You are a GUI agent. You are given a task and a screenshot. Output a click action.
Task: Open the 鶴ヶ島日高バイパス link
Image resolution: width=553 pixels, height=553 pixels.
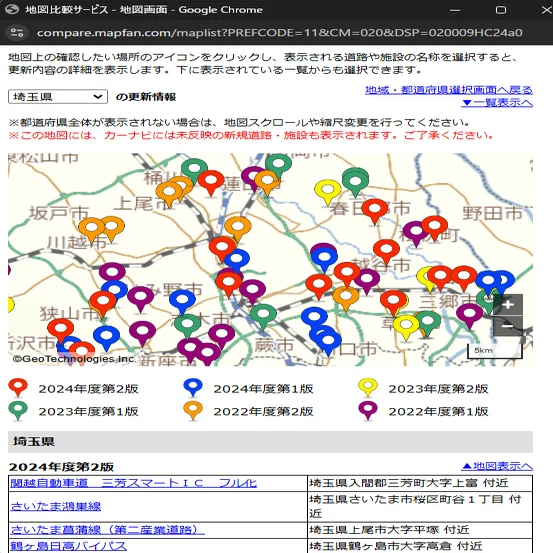[68, 546]
